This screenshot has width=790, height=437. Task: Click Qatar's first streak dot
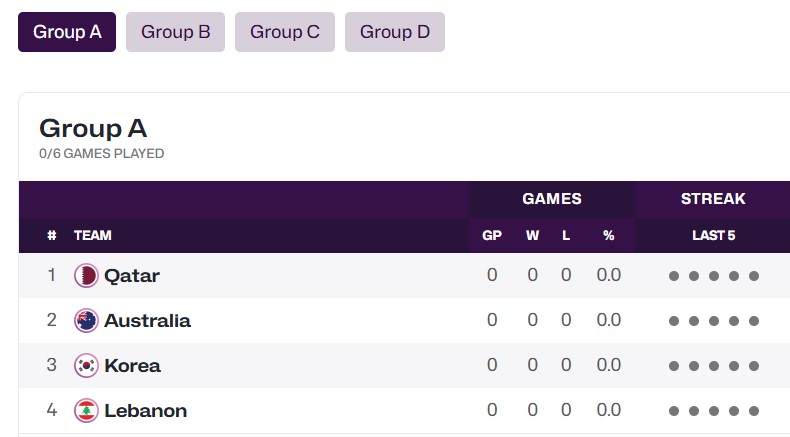tap(674, 276)
